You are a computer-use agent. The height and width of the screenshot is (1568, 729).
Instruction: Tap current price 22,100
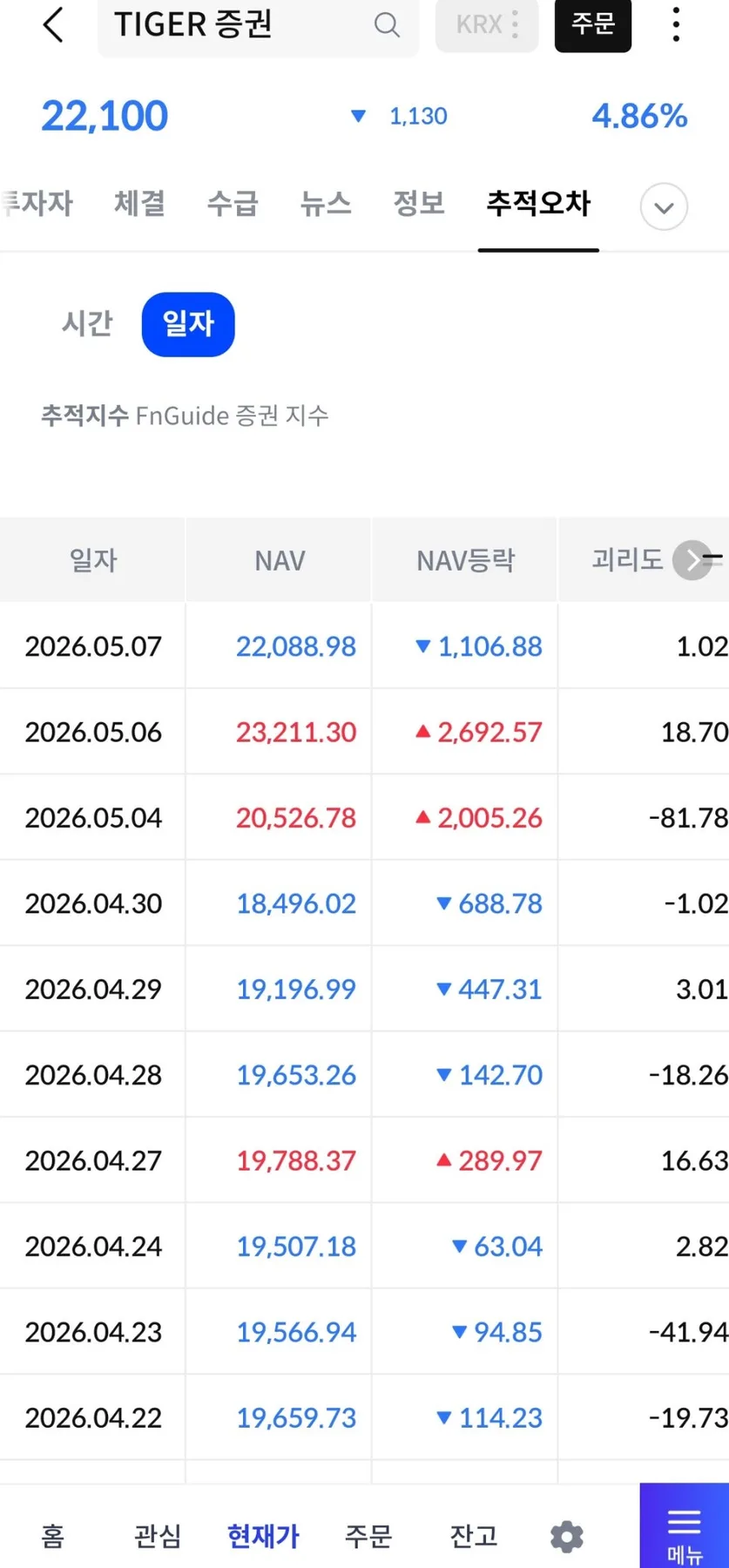tap(105, 116)
